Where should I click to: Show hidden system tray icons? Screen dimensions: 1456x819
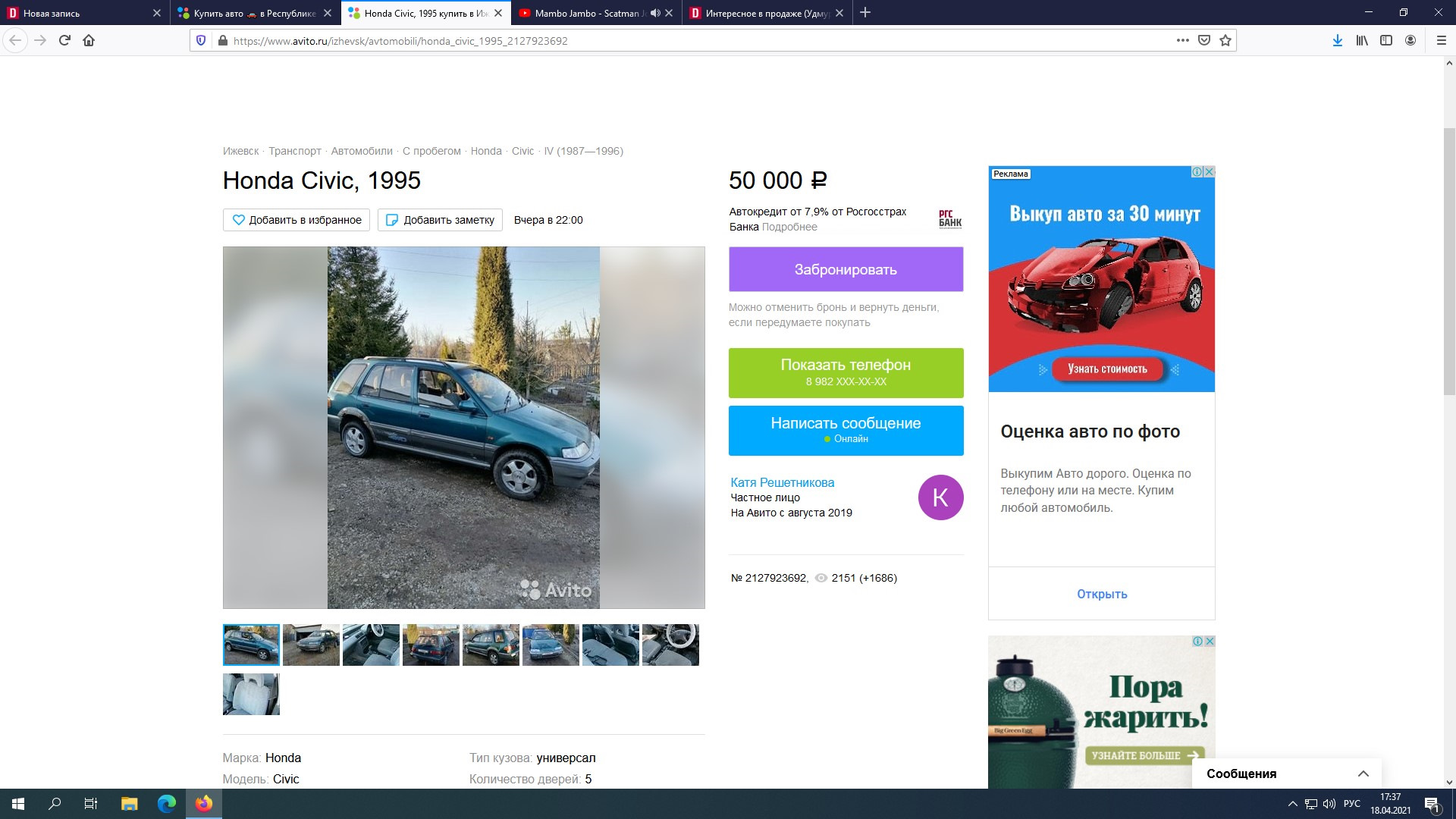pos(1293,804)
